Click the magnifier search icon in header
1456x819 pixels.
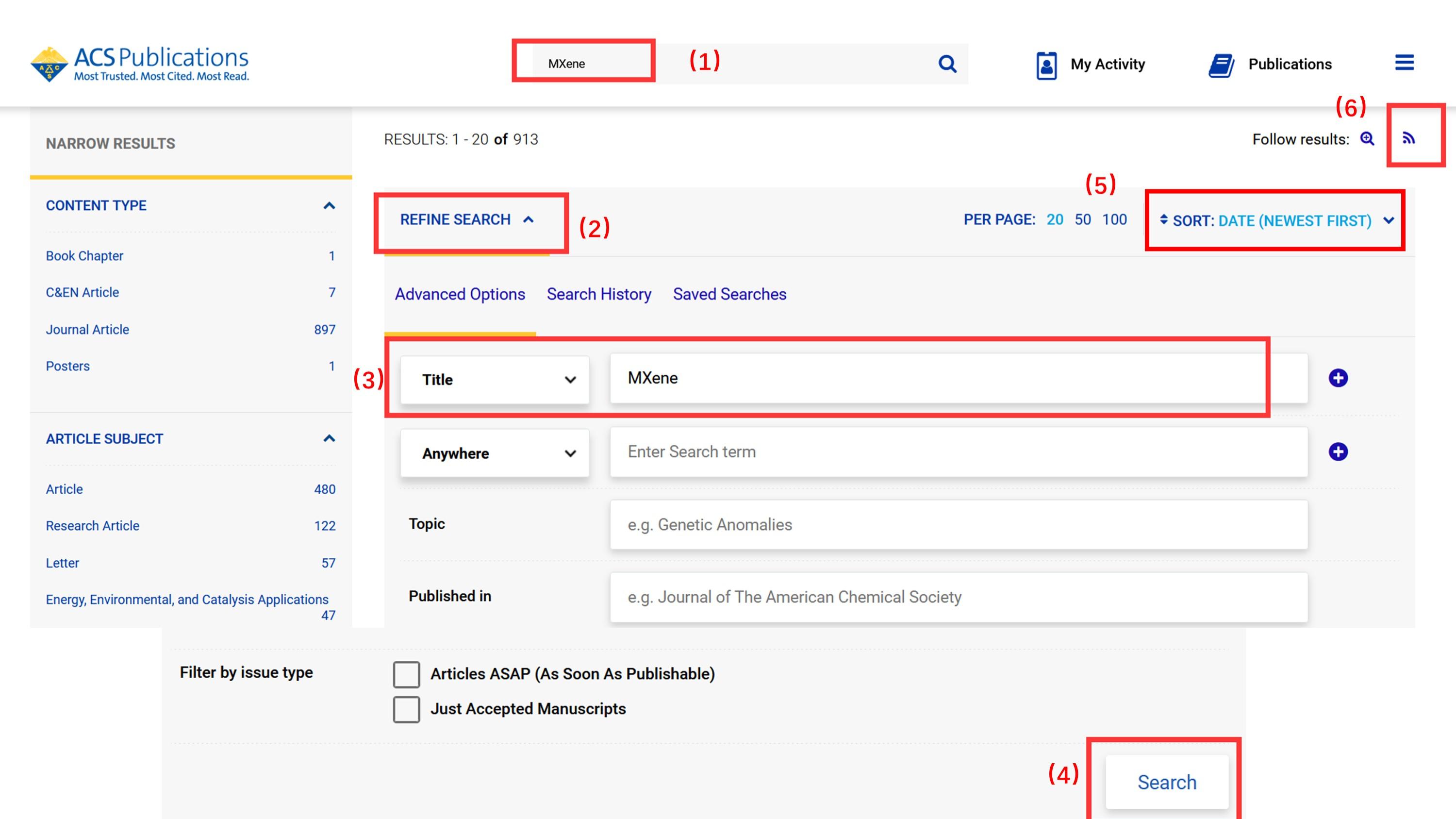coord(947,64)
